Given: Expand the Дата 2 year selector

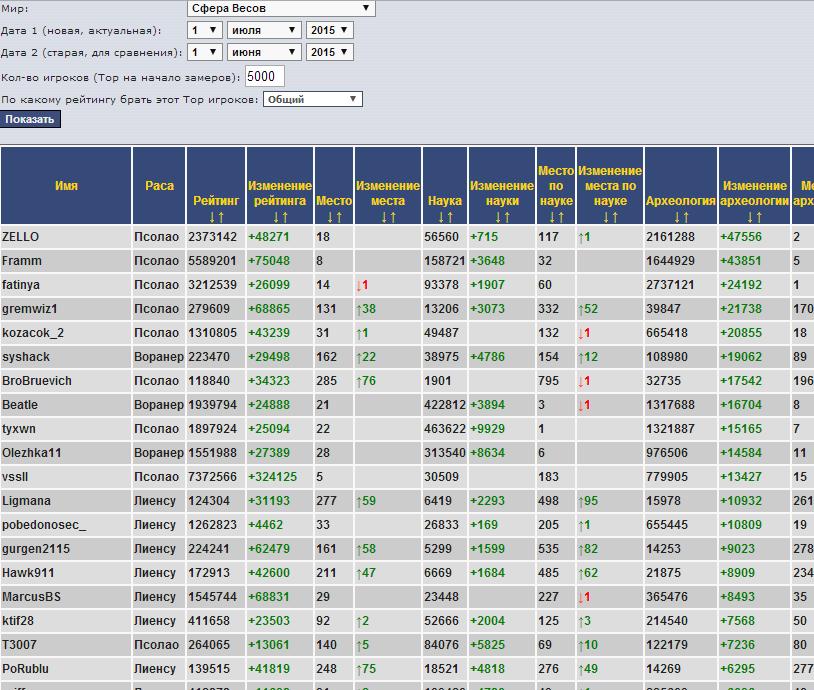Looking at the screenshot, I should click(329, 52).
